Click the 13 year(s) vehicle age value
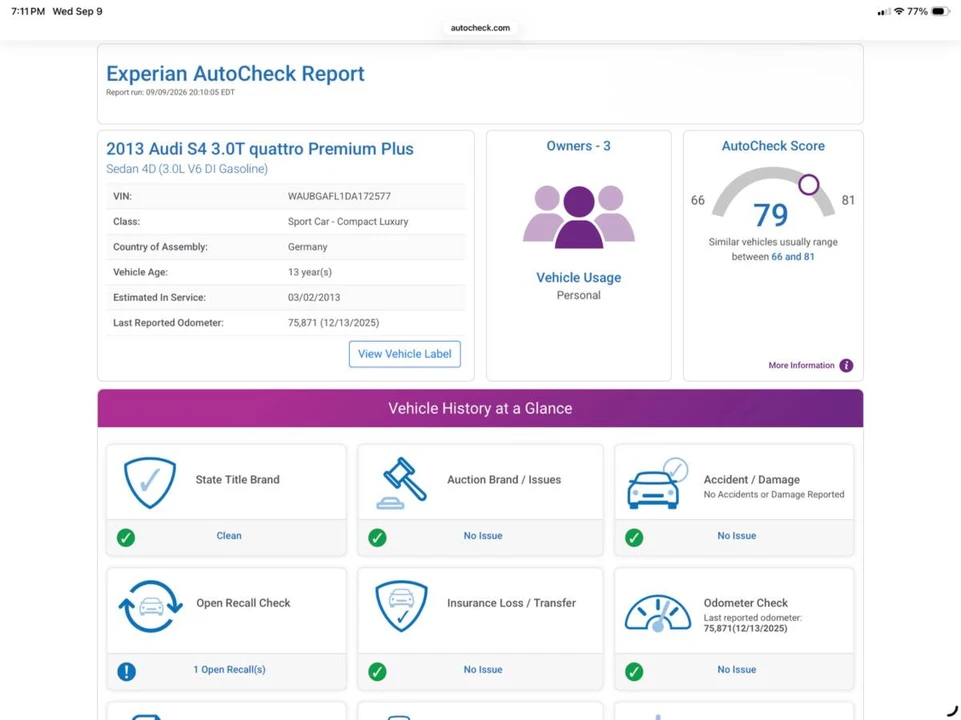The height and width of the screenshot is (720, 961). point(310,272)
